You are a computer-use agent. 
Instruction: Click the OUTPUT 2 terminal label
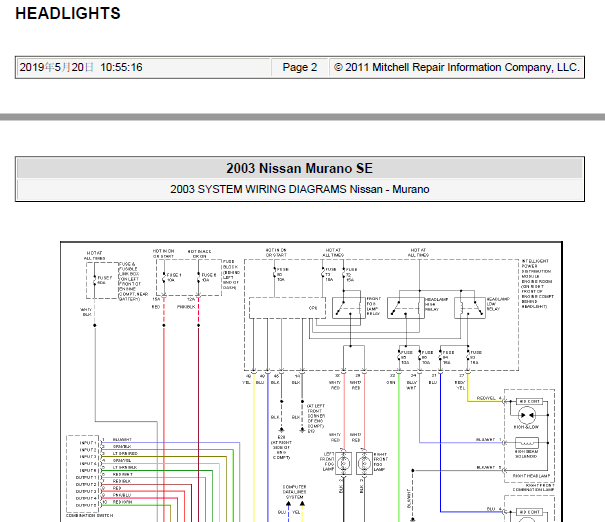click(86, 485)
